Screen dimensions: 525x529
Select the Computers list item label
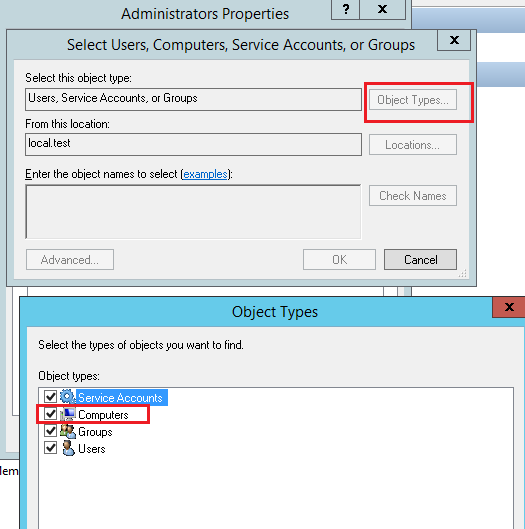click(103, 415)
